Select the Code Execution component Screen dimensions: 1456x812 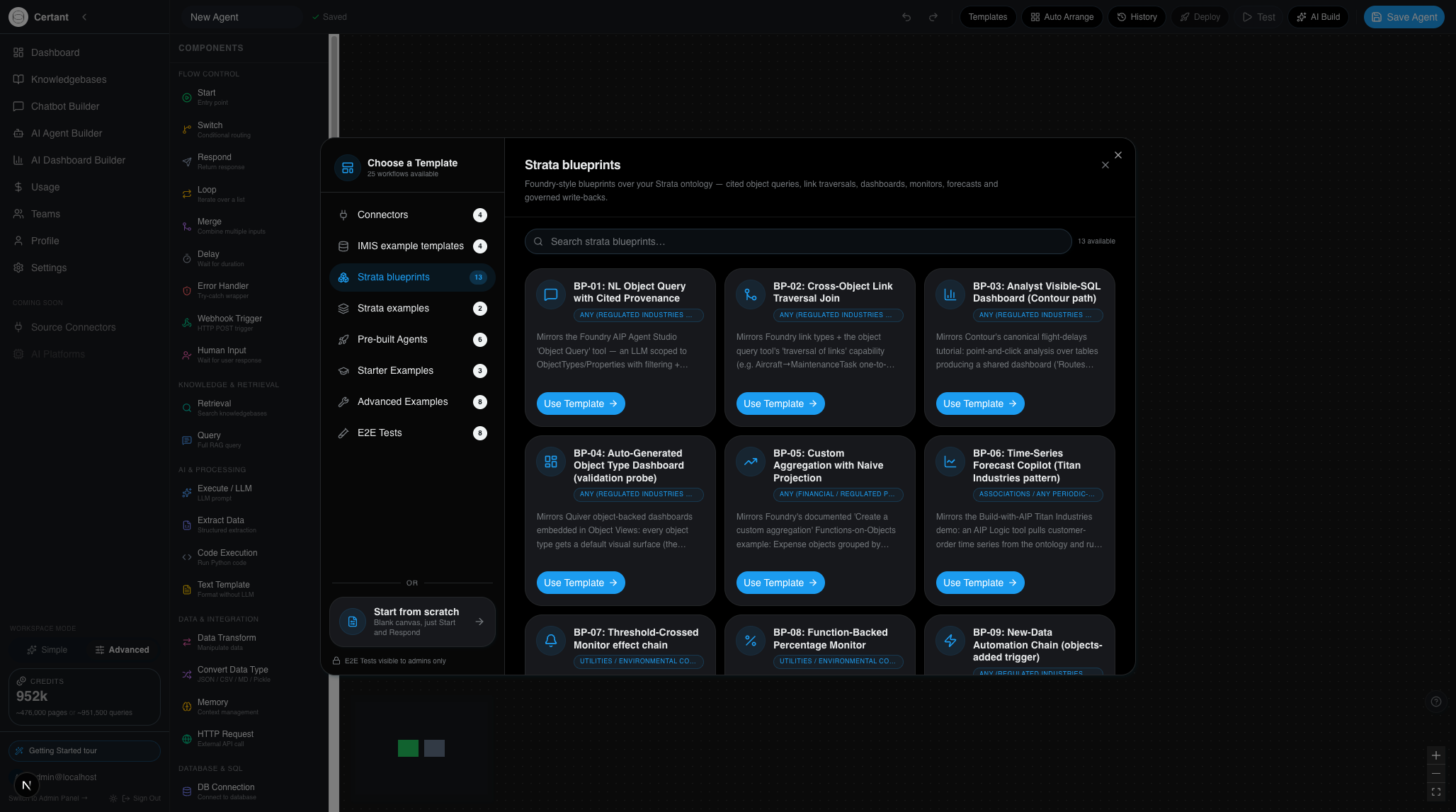click(x=248, y=557)
